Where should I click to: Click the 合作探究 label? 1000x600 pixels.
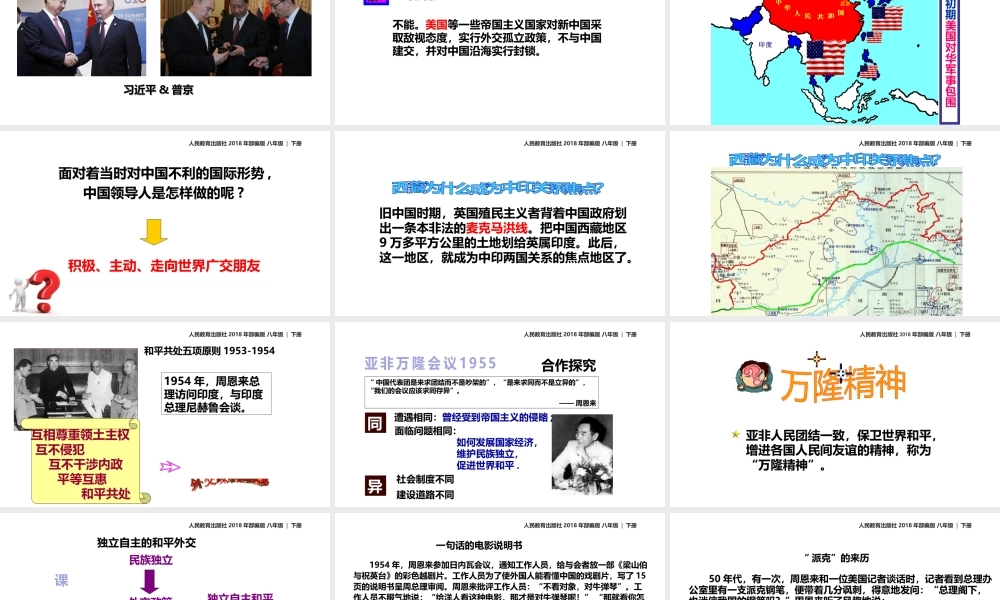568,365
